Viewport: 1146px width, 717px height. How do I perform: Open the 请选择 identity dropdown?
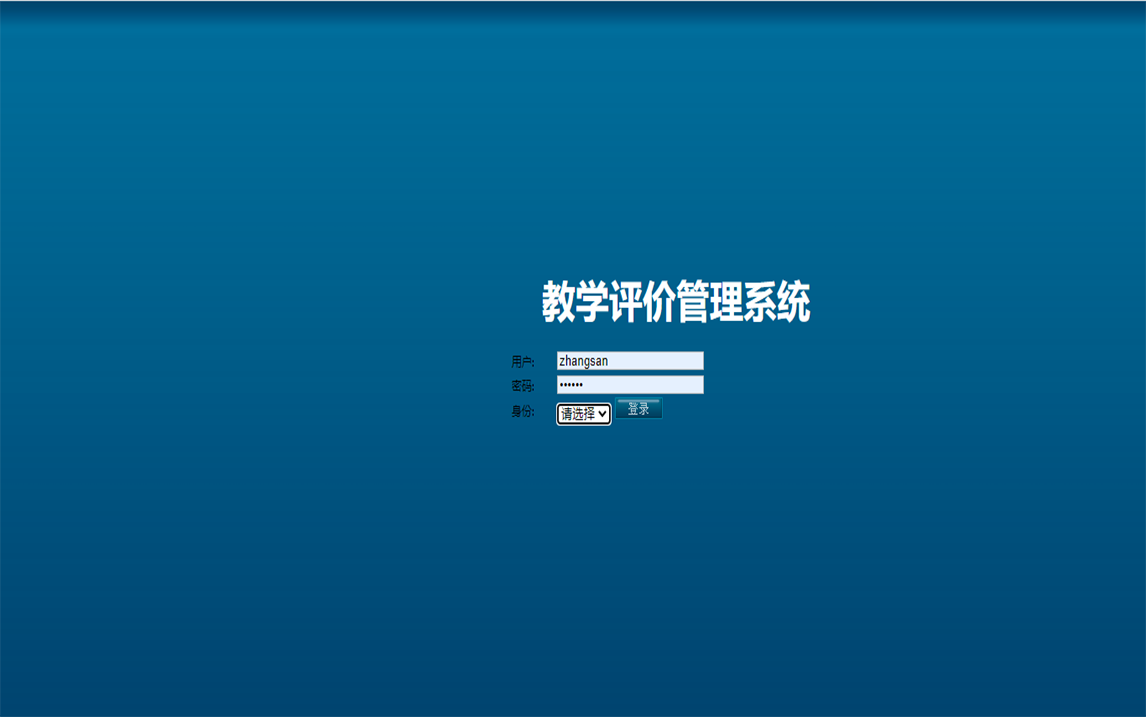pos(583,414)
